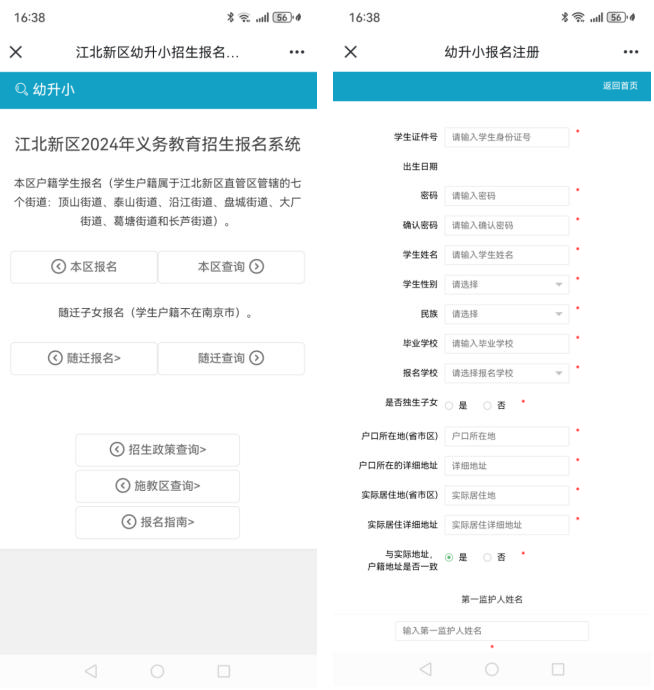Open 随迁查询 lookup
The height and width of the screenshot is (690, 654).
point(231,358)
